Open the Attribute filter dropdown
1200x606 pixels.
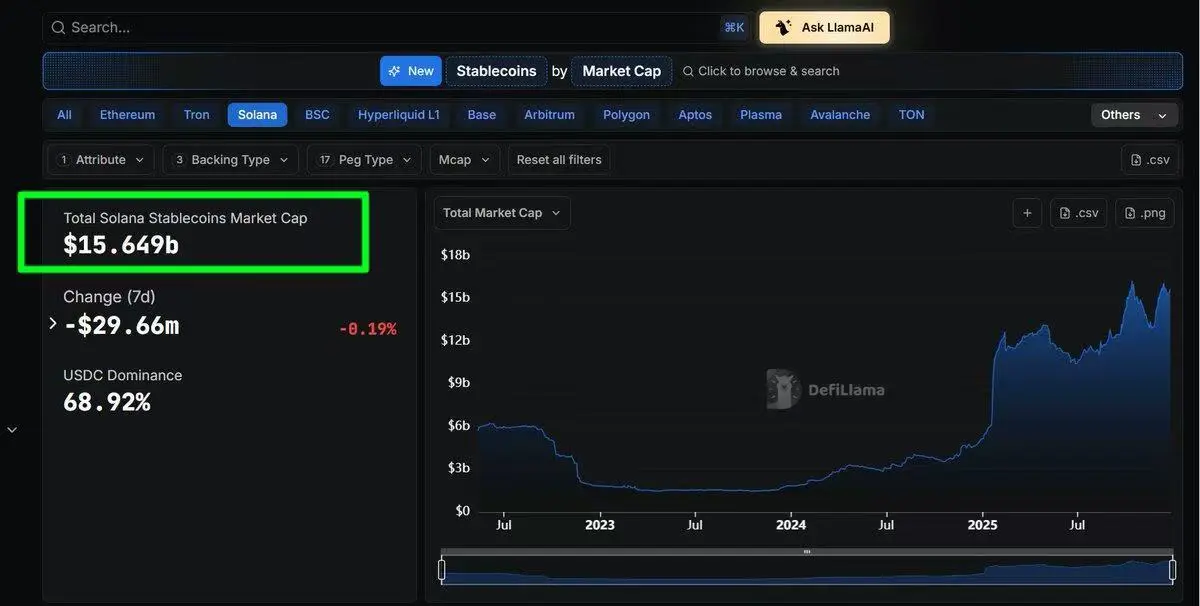click(101, 160)
